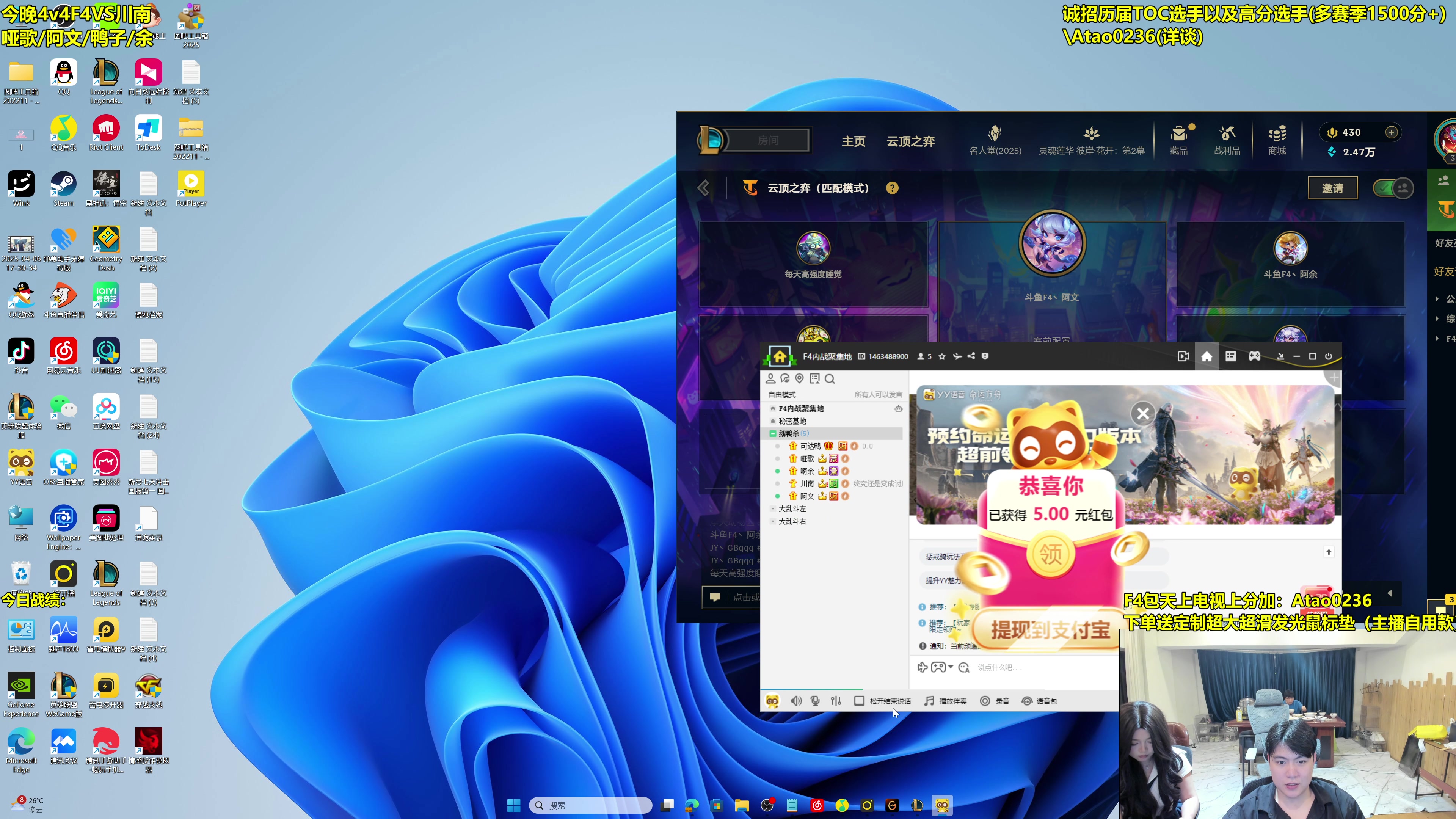Select the 斗鱼F4丶阿余 player slot

1290,264
